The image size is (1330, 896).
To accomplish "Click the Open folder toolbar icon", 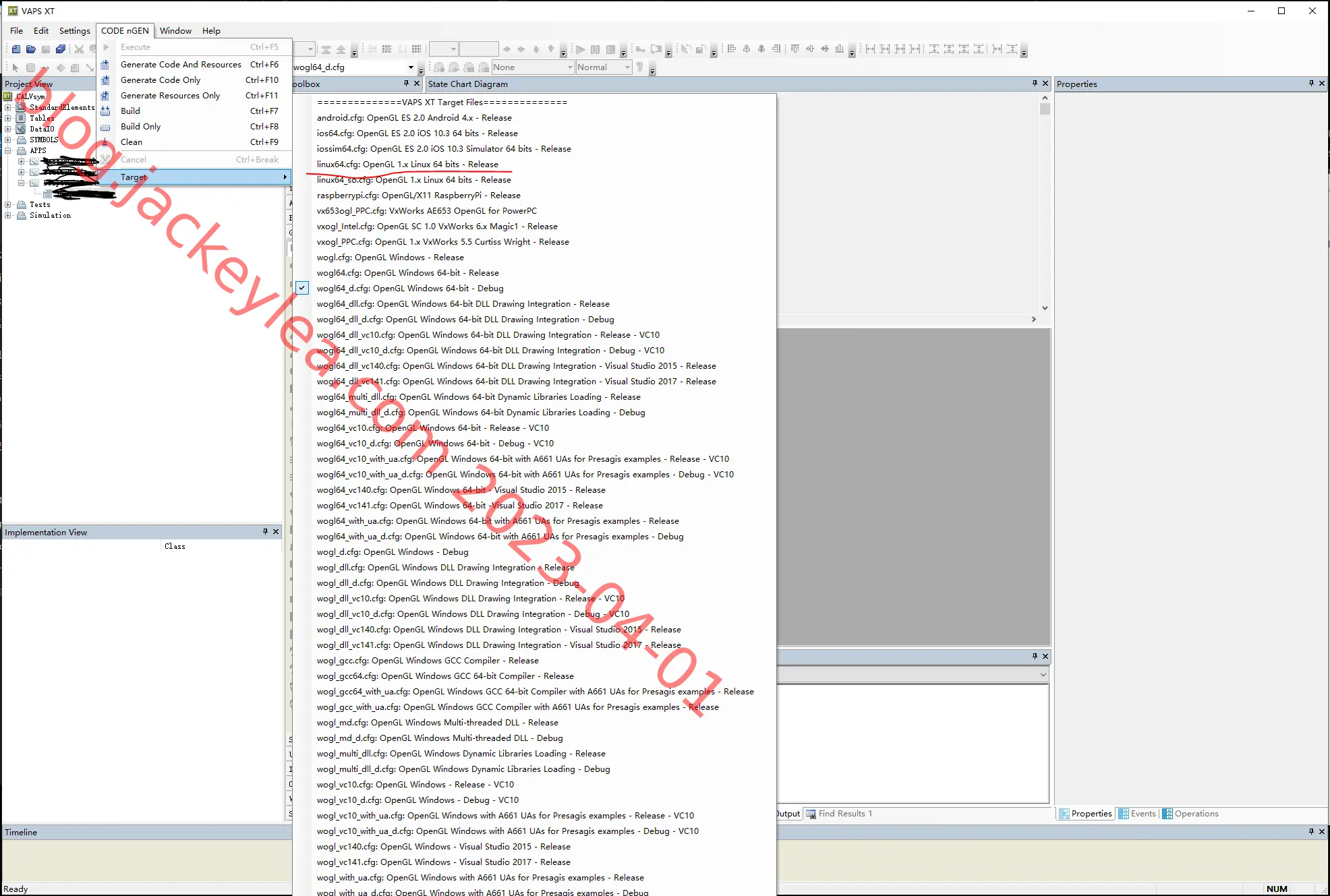I will (x=31, y=49).
